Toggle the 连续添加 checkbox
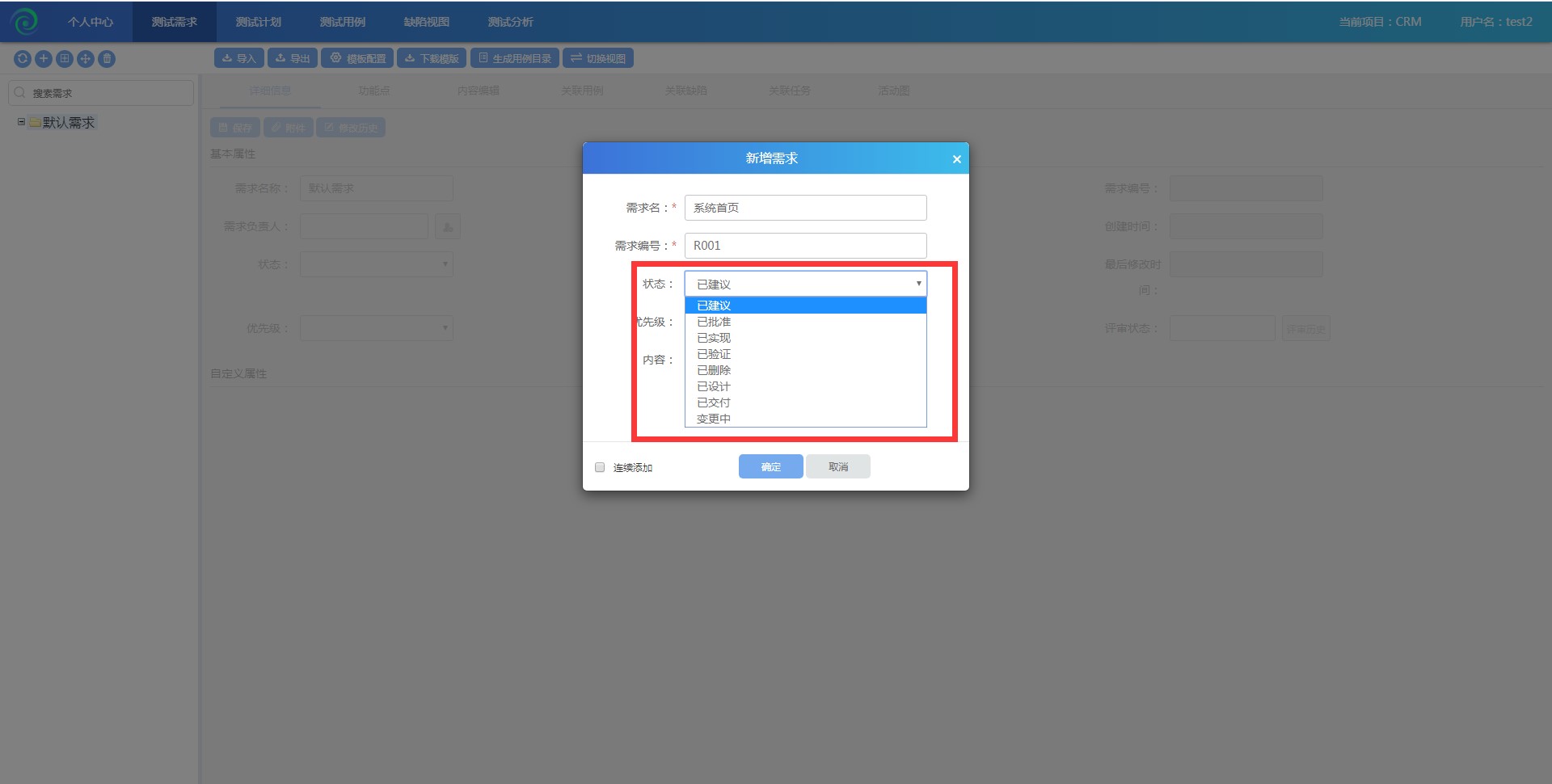This screenshot has width=1552, height=784. (x=600, y=467)
